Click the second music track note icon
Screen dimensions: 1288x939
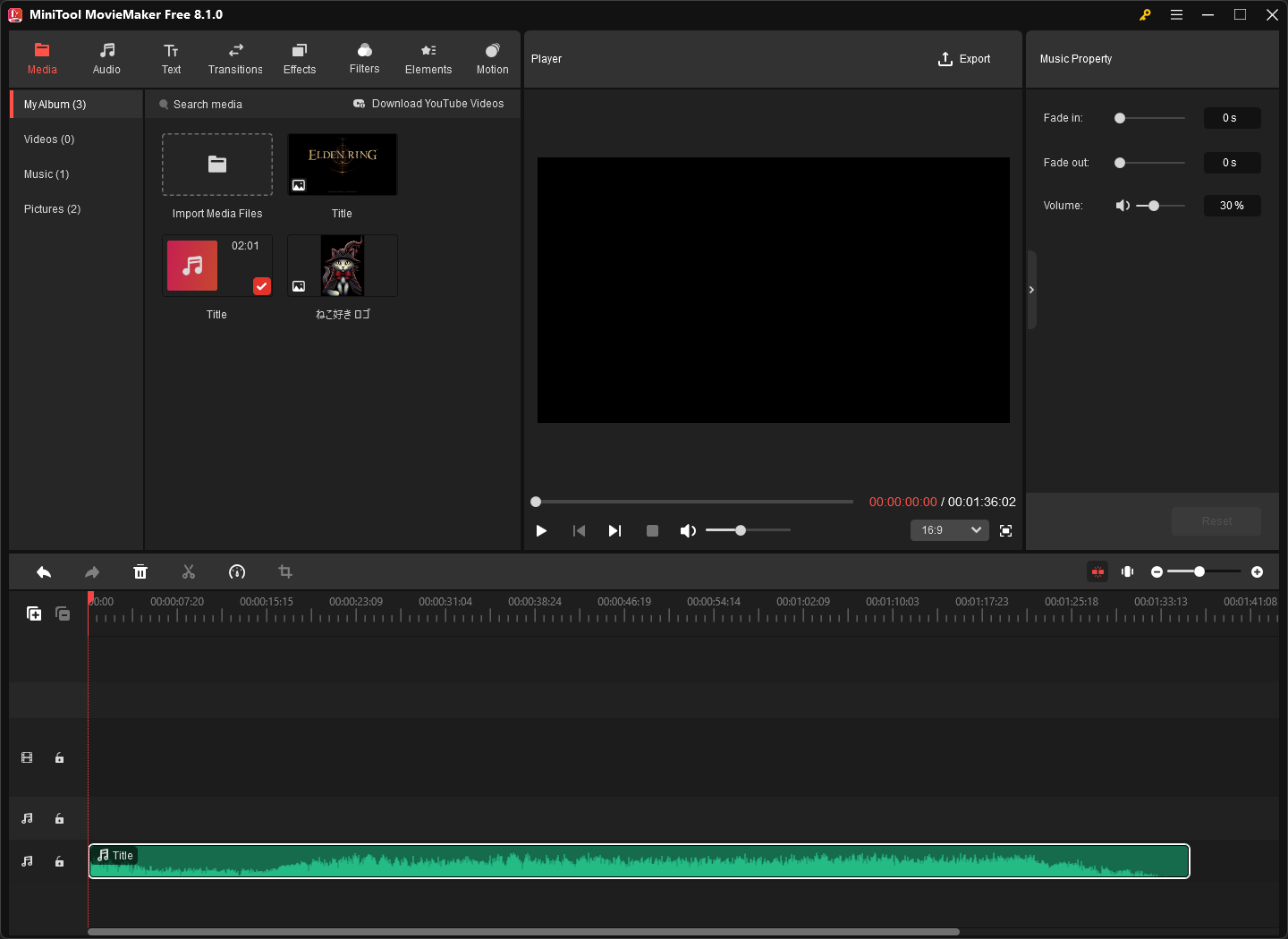click(27, 861)
